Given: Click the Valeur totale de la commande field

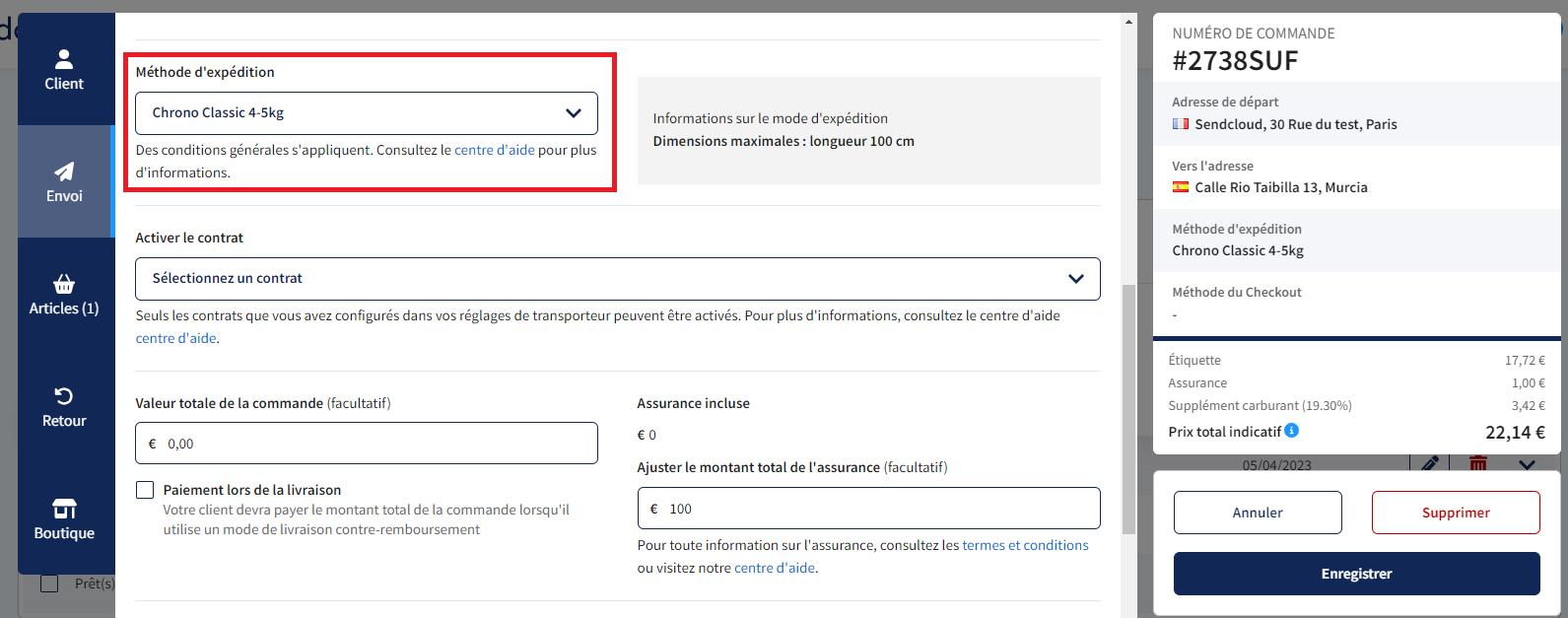Looking at the screenshot, I should click(x=367, y=444).
